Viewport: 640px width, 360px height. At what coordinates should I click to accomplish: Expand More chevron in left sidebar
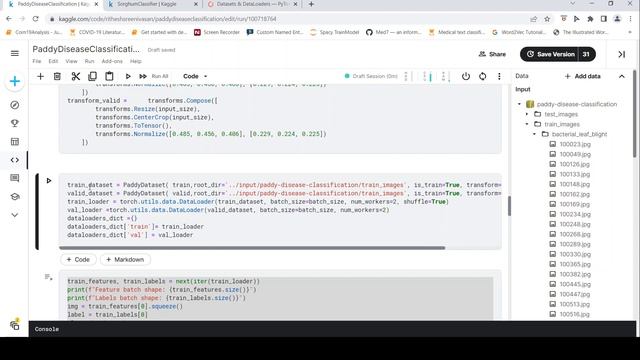(15, 215)
